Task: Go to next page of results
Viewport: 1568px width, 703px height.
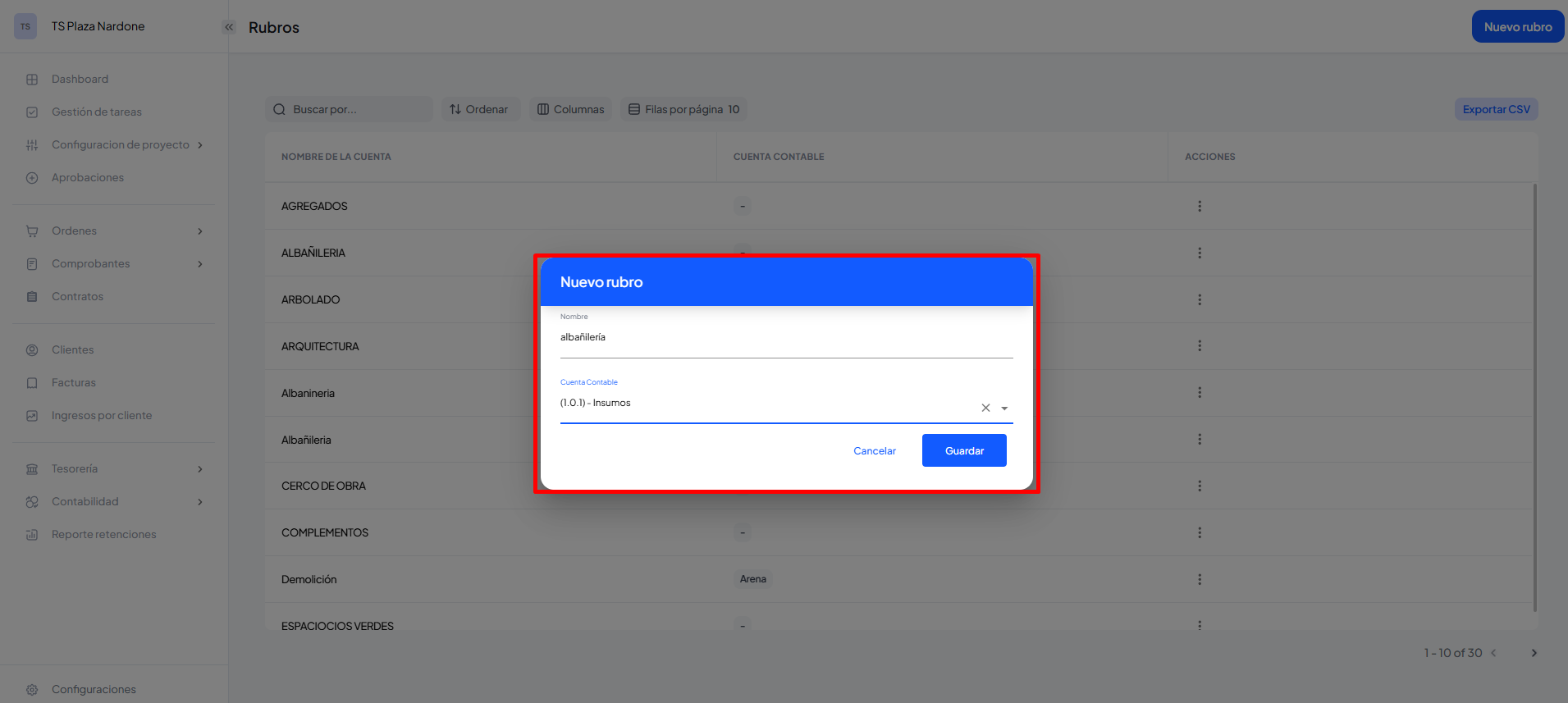Action: (x=1534, y=653)
